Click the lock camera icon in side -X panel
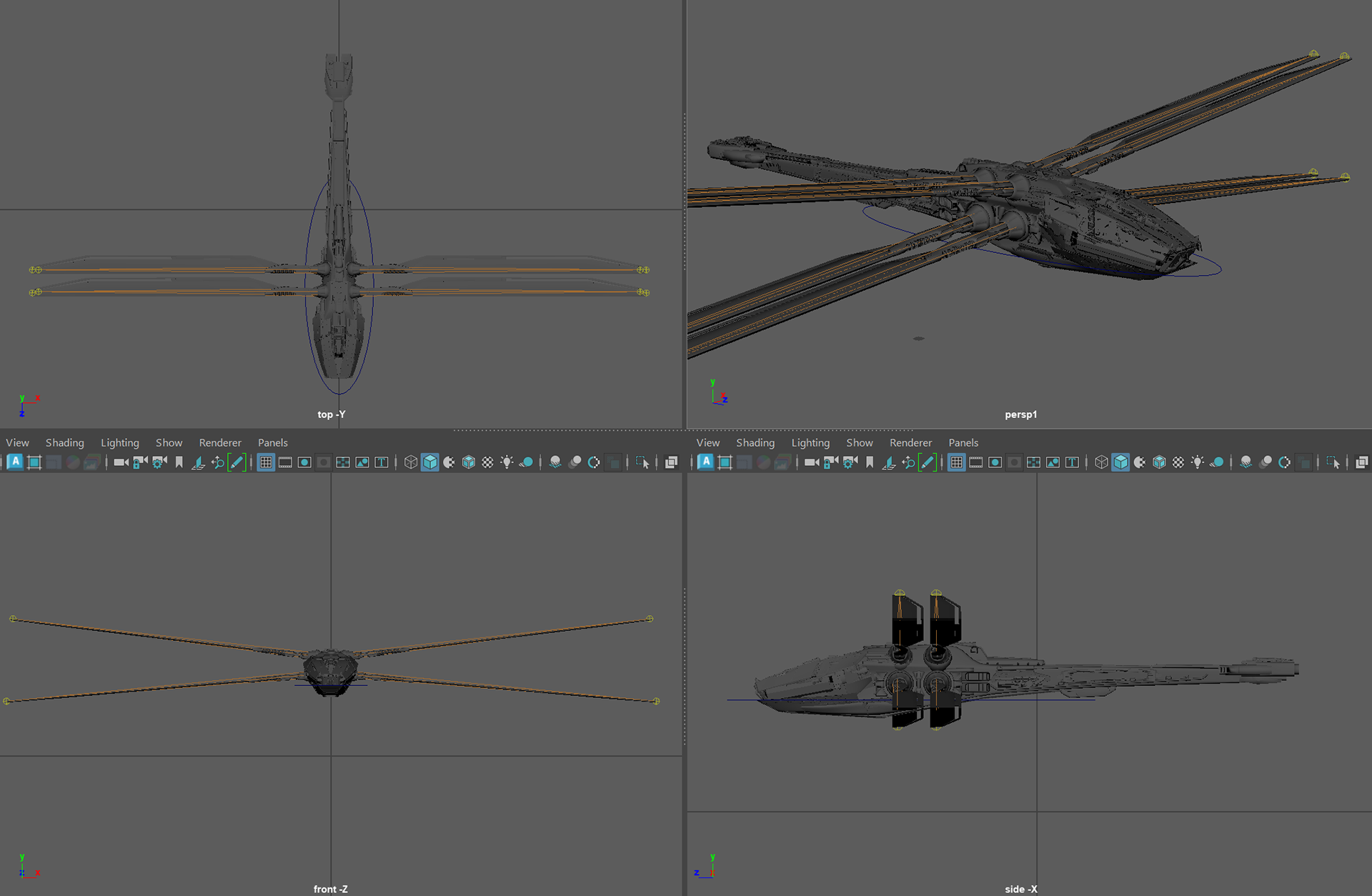This screenshot has width=1372, height=896. (x=831, y=462)
